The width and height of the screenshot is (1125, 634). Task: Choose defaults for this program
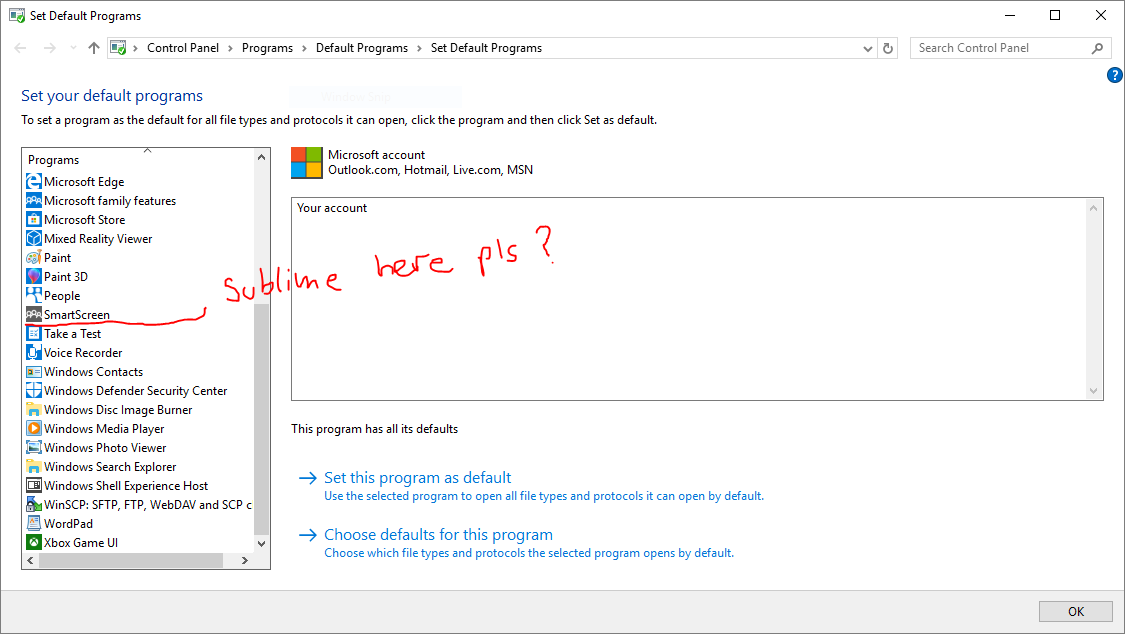pyautogui.click(x=438, y=535)
